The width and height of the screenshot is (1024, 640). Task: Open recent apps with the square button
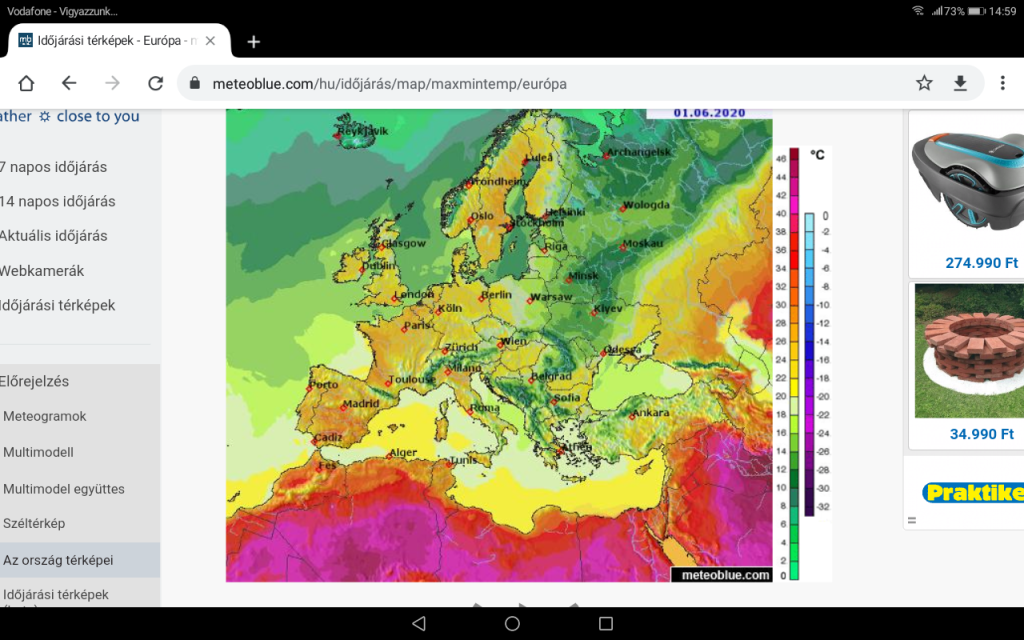605,623
